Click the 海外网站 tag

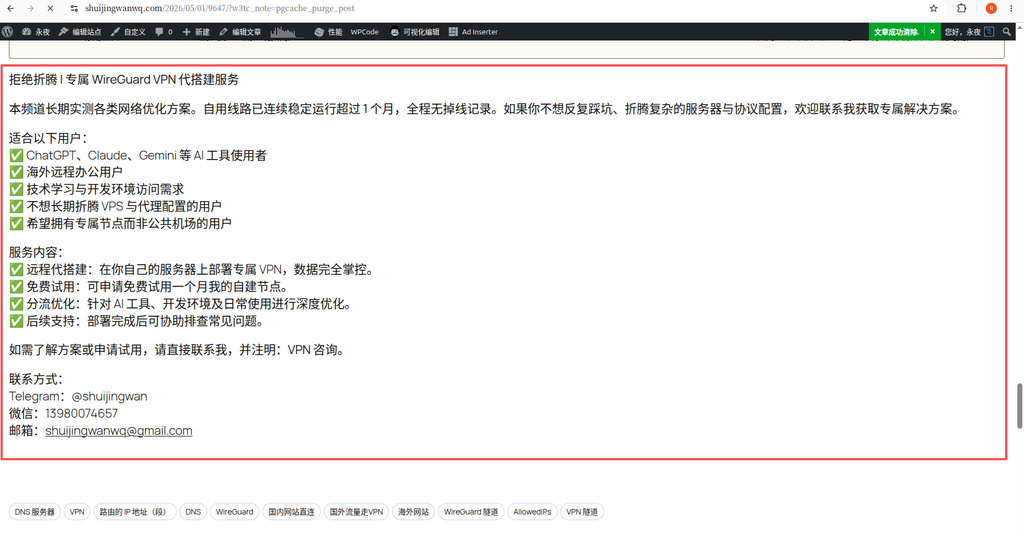[413, 512]
